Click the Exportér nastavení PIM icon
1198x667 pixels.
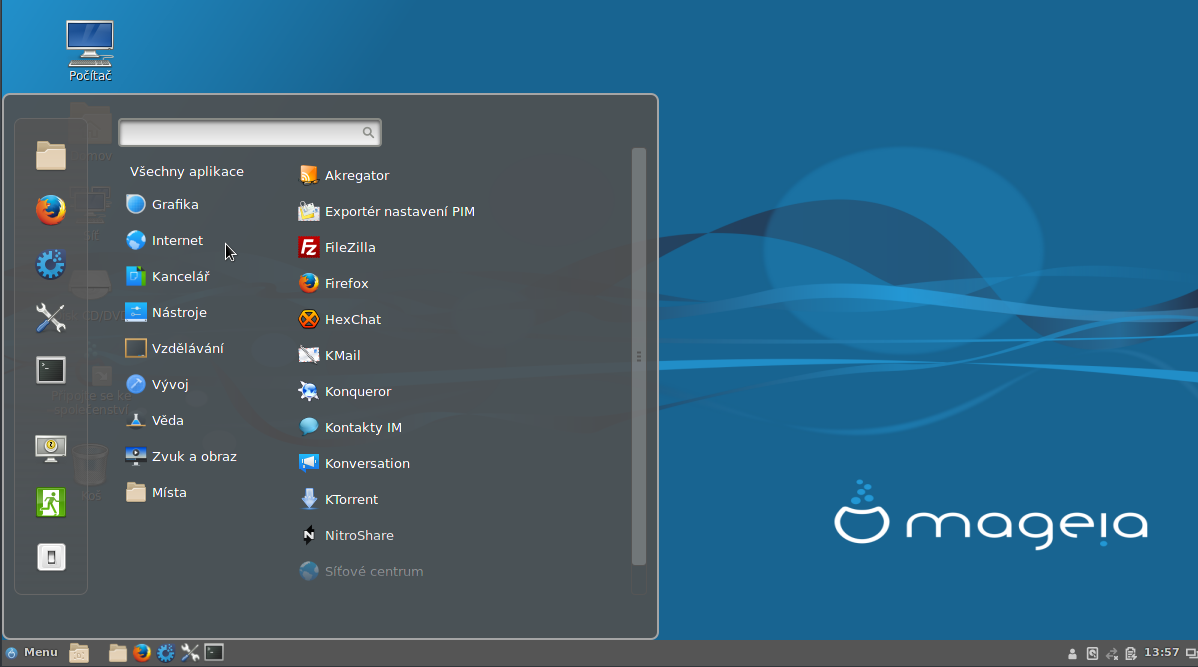[x=309, y=211]
